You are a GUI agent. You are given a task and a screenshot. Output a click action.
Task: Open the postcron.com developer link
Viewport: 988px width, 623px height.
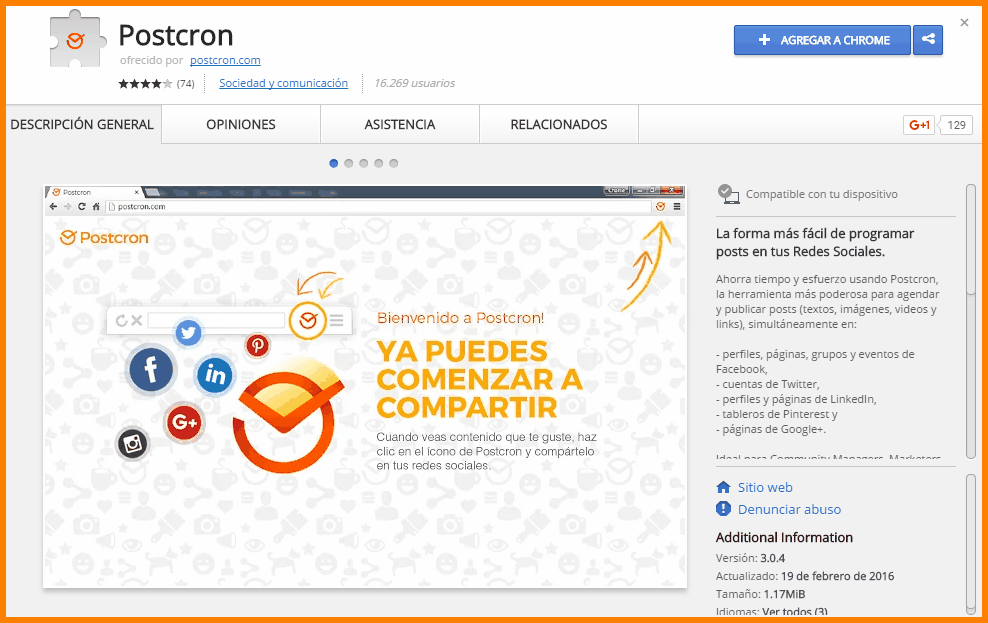[x=225, y=60]
